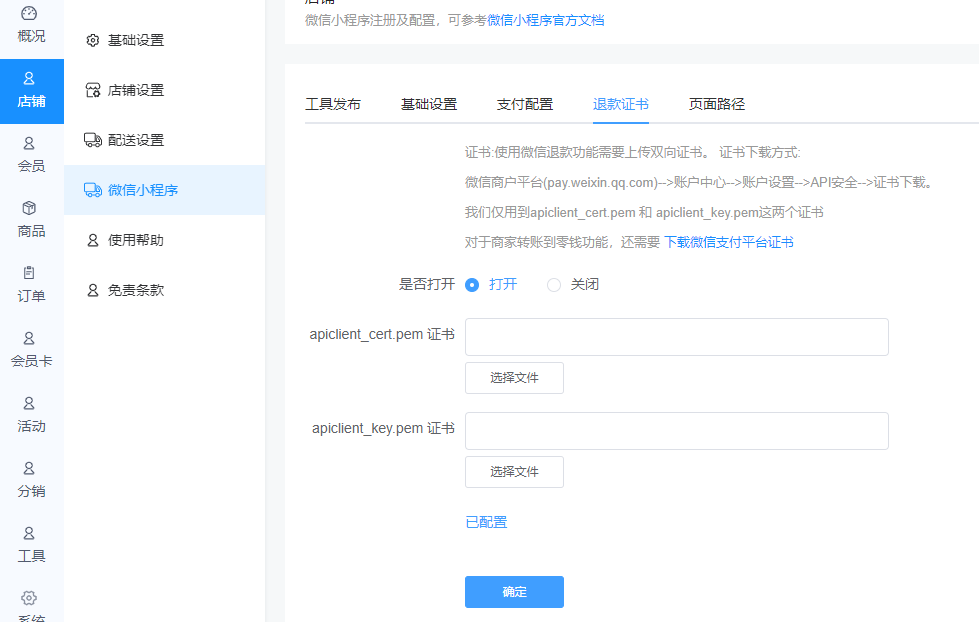Select the 店铺 person icon in sidebar

(29, 78)
